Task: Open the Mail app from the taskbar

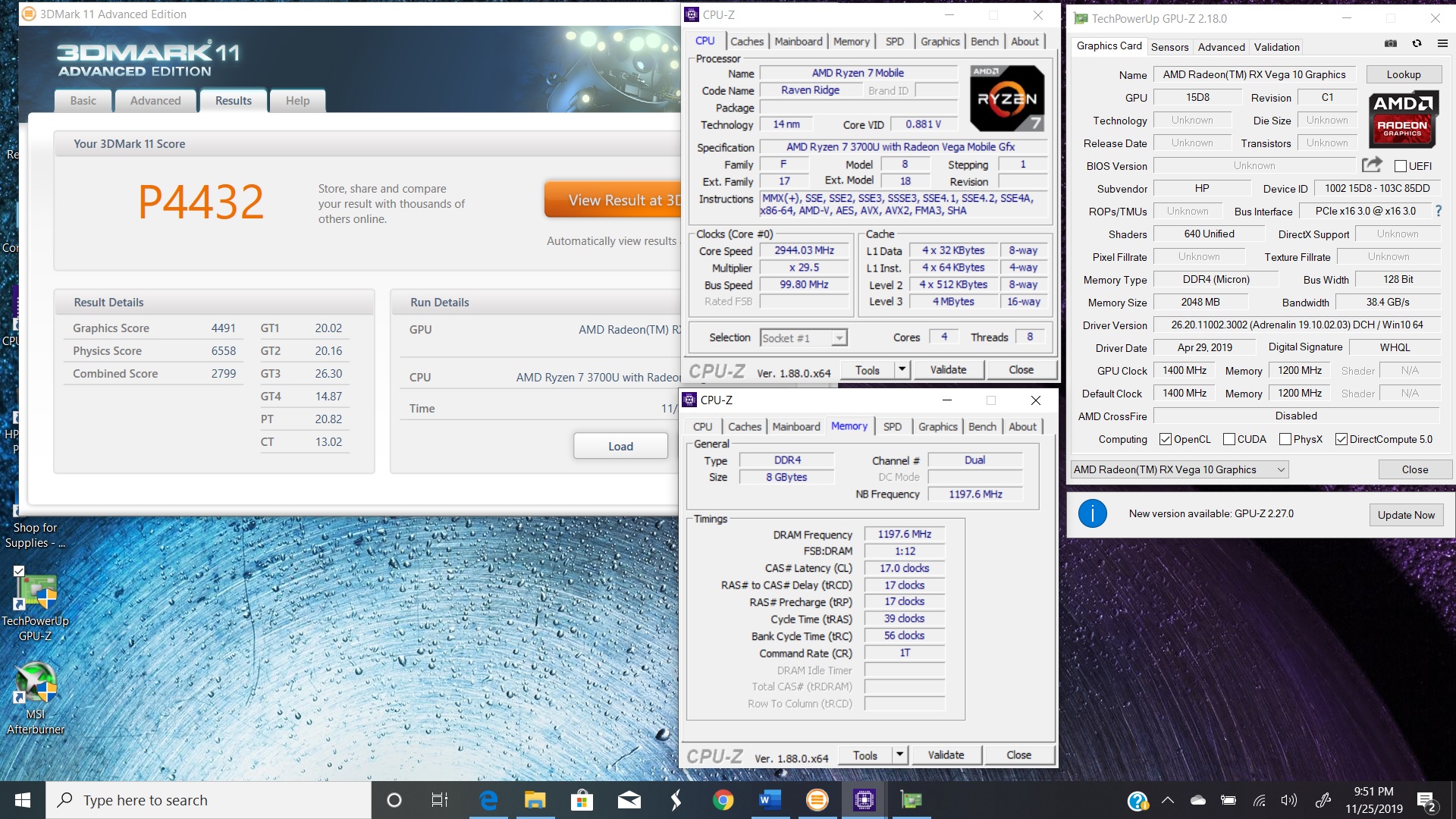Action: (x=629, y=800)
